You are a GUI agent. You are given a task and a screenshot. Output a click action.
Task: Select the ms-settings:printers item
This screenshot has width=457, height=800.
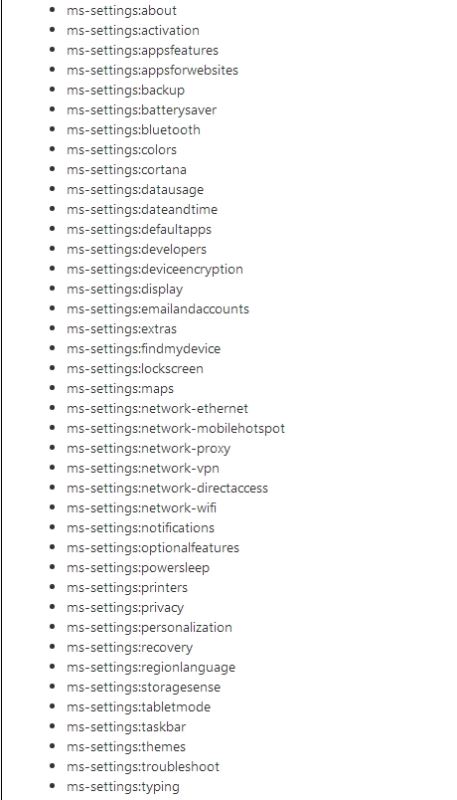coord(127,587)
